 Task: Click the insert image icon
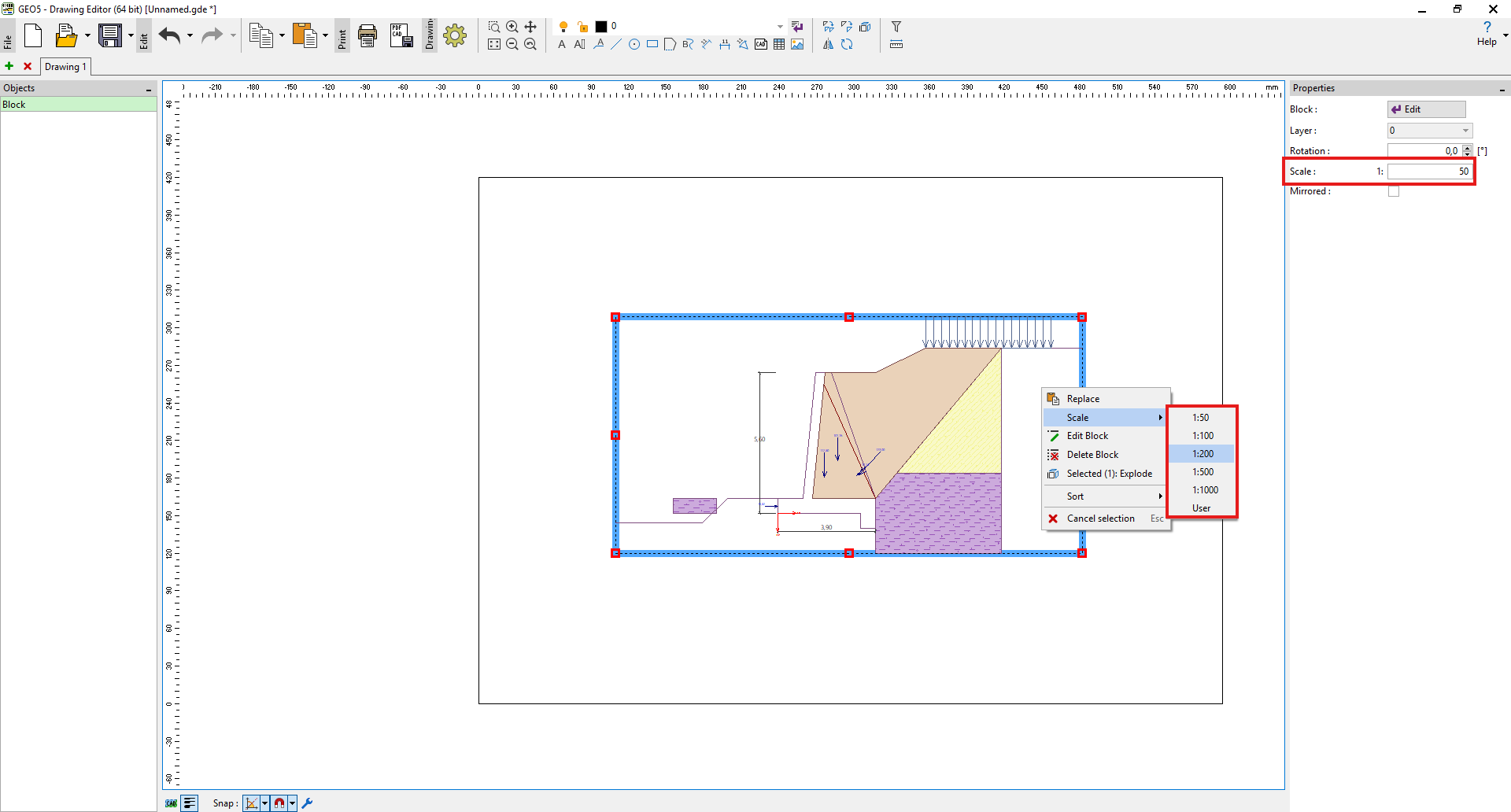(797, 45)
